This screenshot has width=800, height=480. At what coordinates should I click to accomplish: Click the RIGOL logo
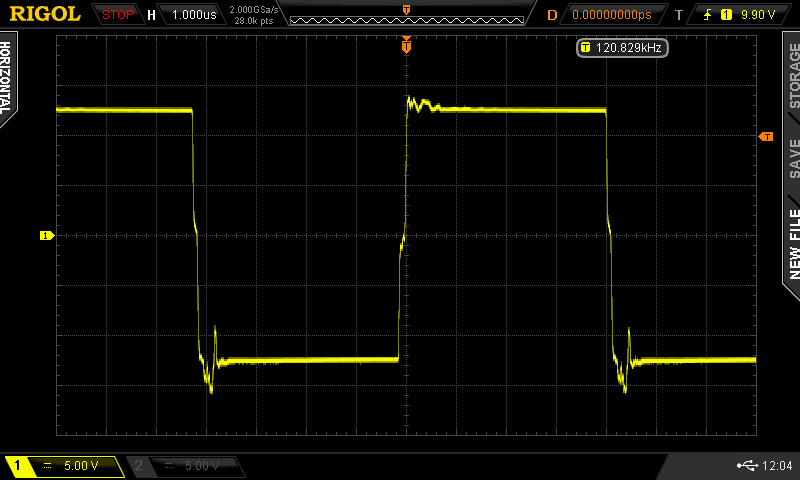[45, 14]
